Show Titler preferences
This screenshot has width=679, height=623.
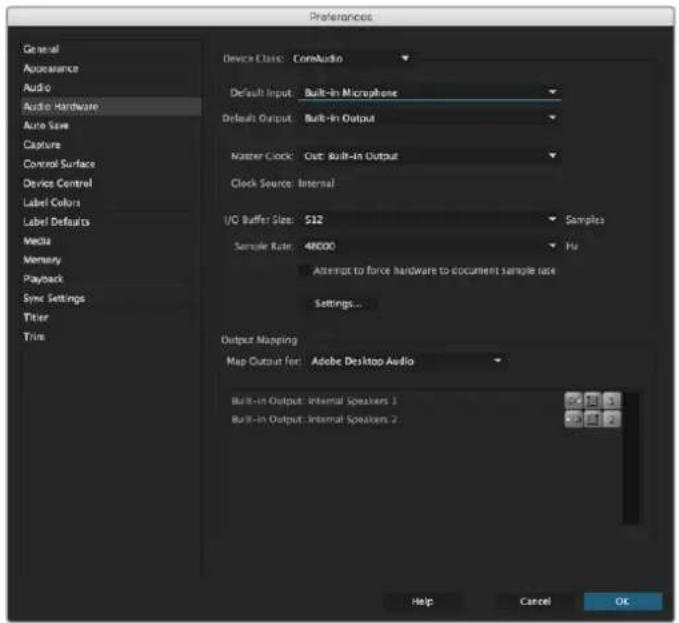click(112, 317)
